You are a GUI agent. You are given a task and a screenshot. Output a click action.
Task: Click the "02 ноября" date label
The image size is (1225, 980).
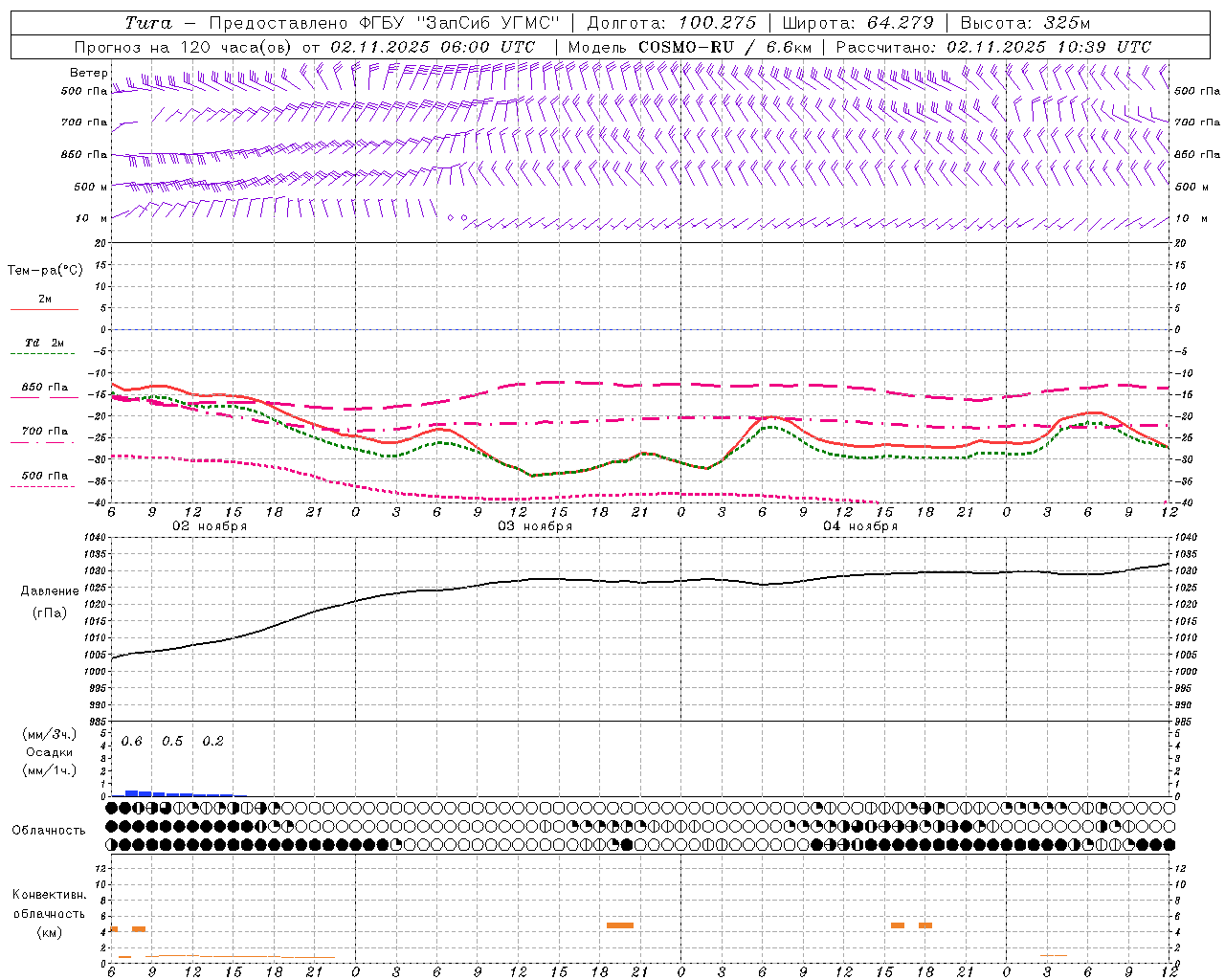210,526
